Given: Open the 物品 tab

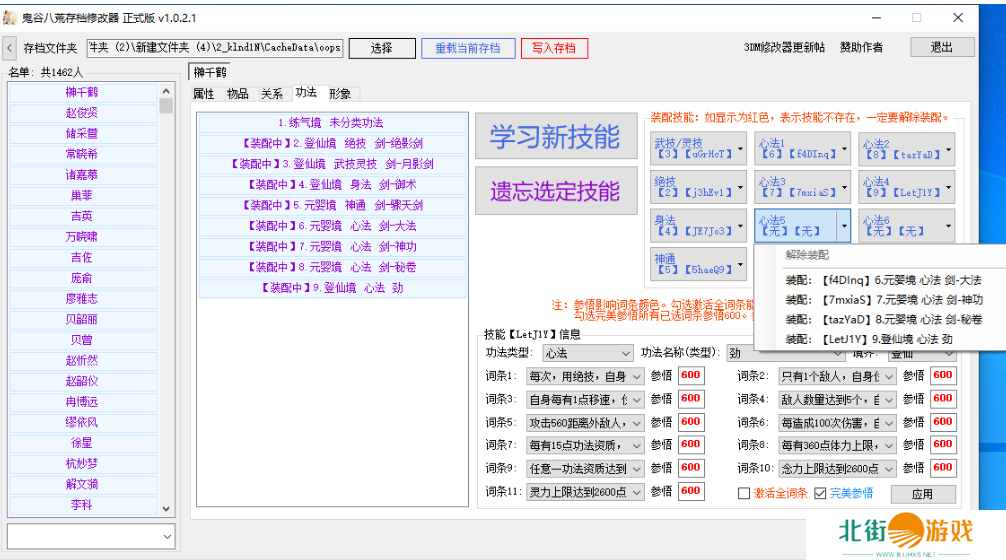Looking at the screenshot, I should coord(238,93).
